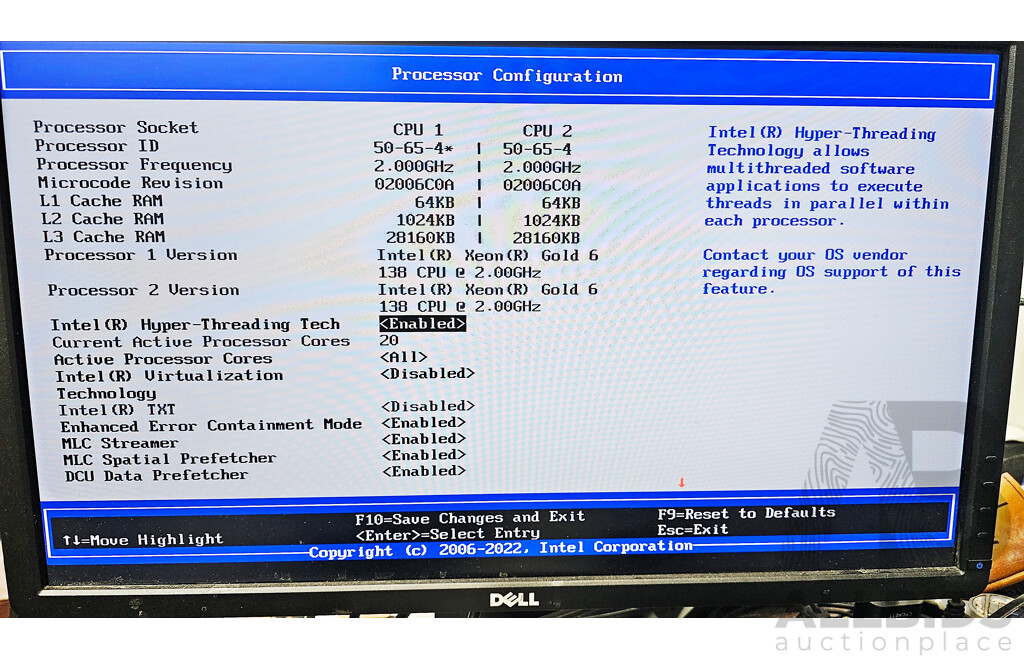1024x660 pixels.
Task: Click the Processor Configuration title bar
Action: tap(506, 75)
